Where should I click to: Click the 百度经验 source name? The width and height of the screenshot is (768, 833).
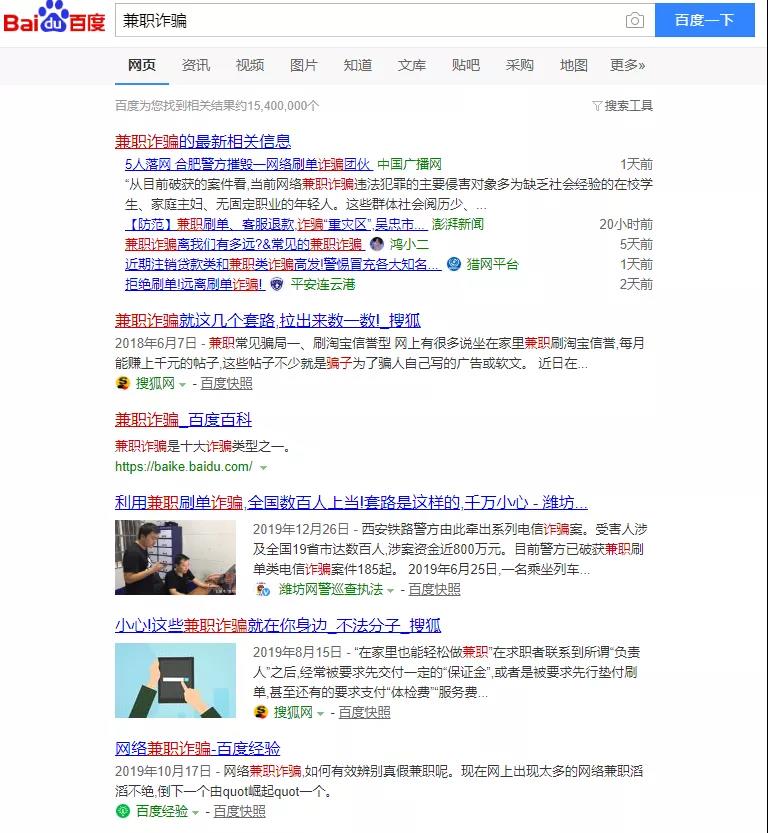[162, 812]
